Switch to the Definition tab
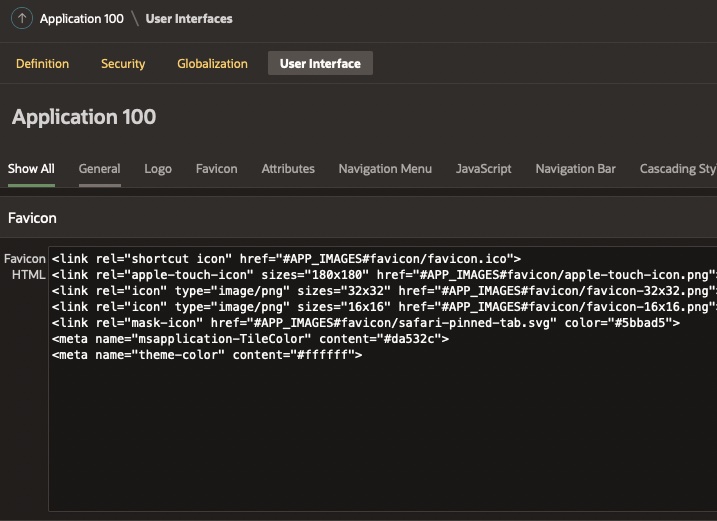 point(42,63)
